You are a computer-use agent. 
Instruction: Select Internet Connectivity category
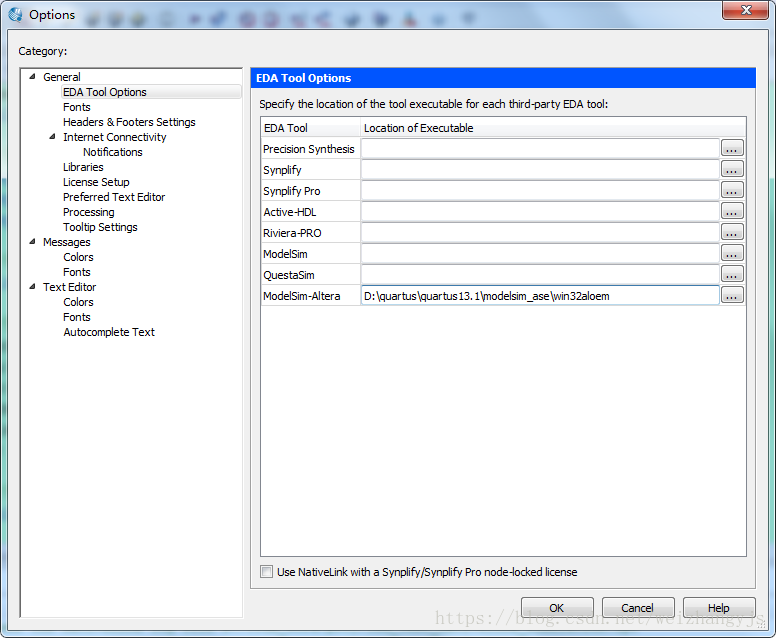click(x=114, y=137)
